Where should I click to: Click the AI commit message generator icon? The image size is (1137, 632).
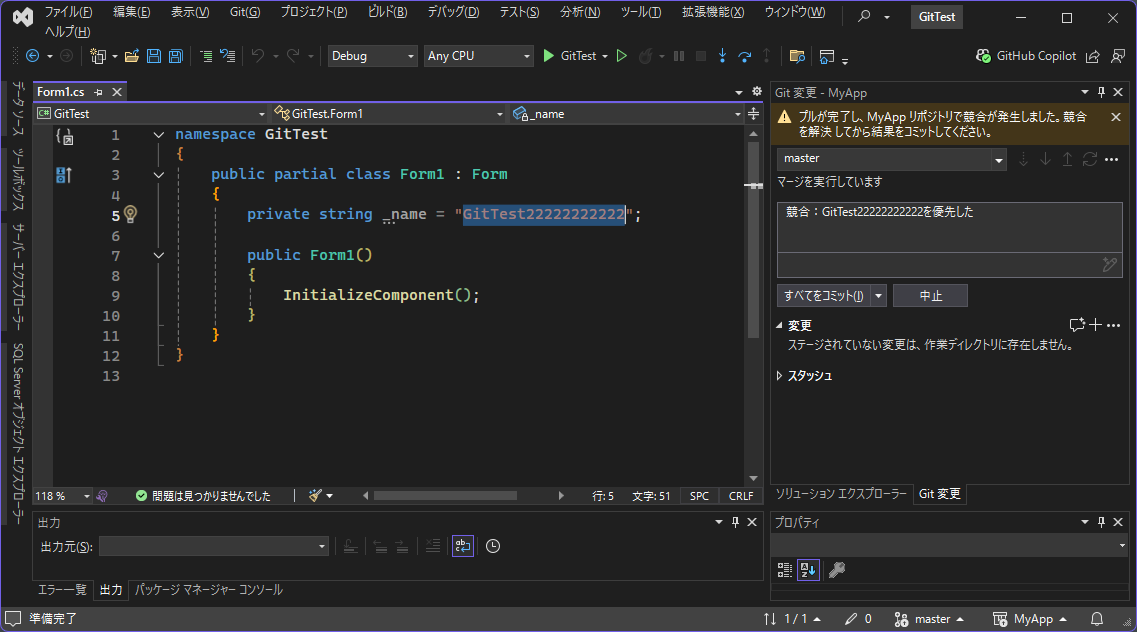[1109, 265]
